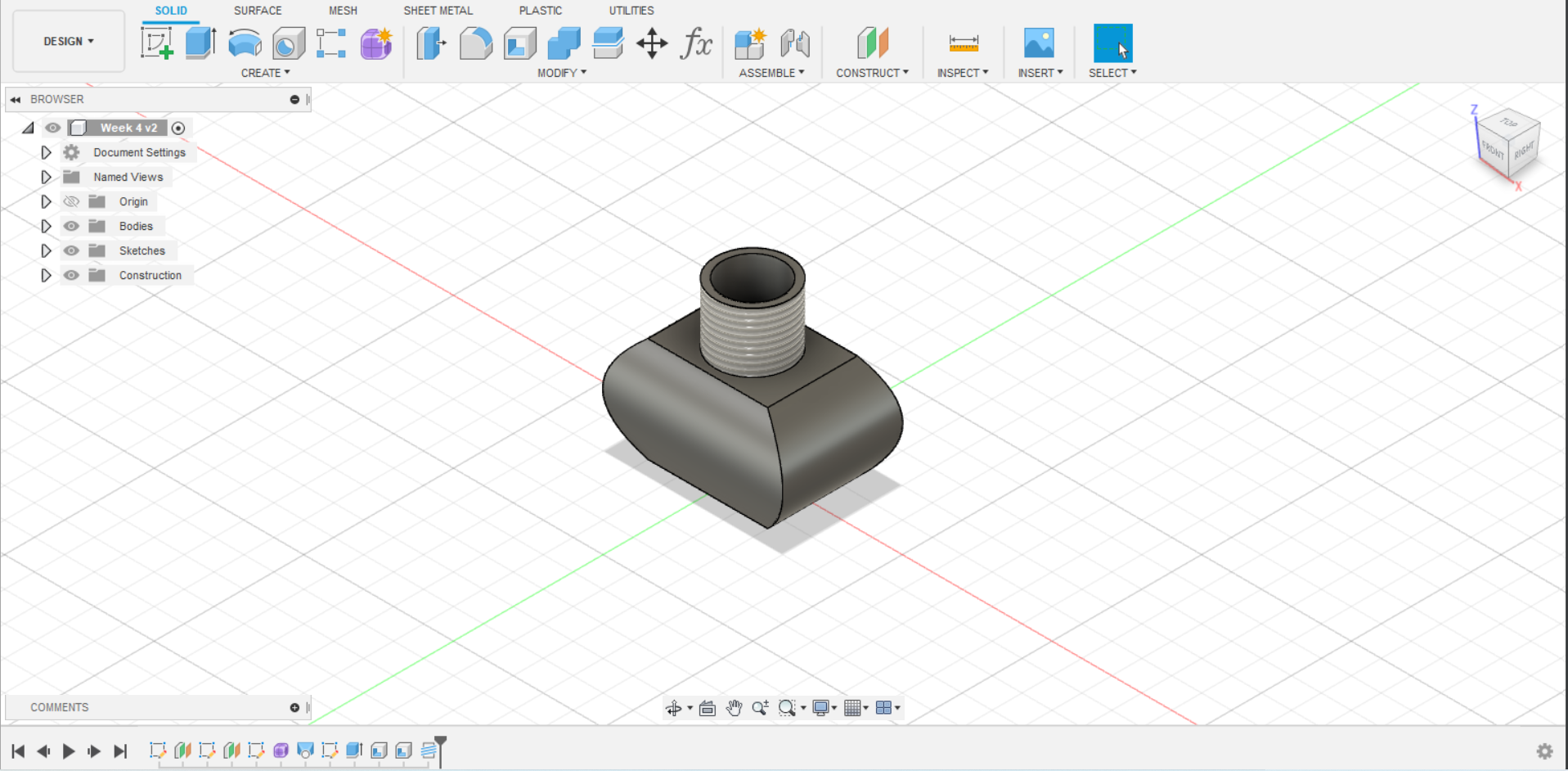Click the Create Form tool icon

pos(376,43)
